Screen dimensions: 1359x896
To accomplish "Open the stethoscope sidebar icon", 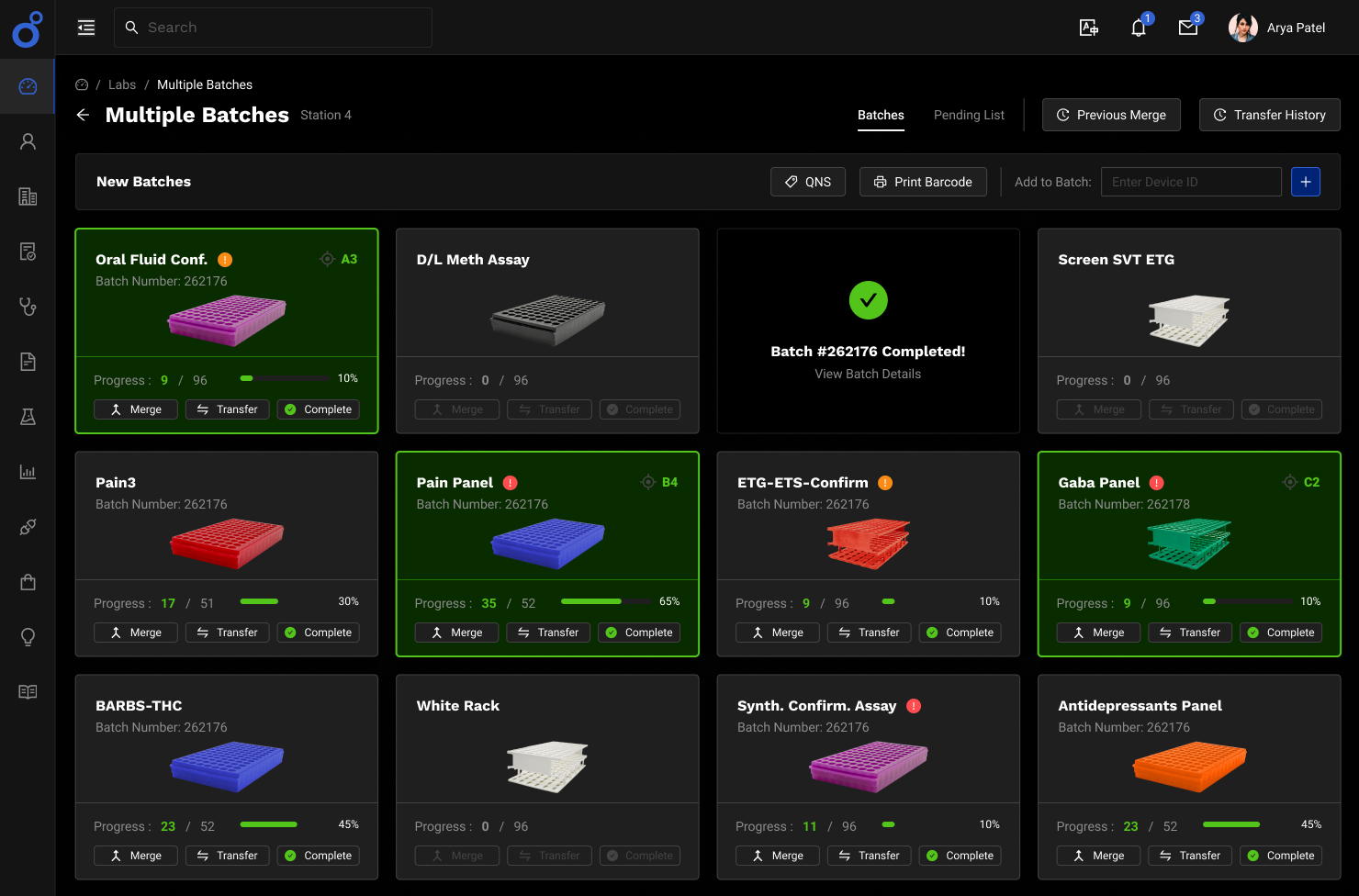I will (28, 307).
